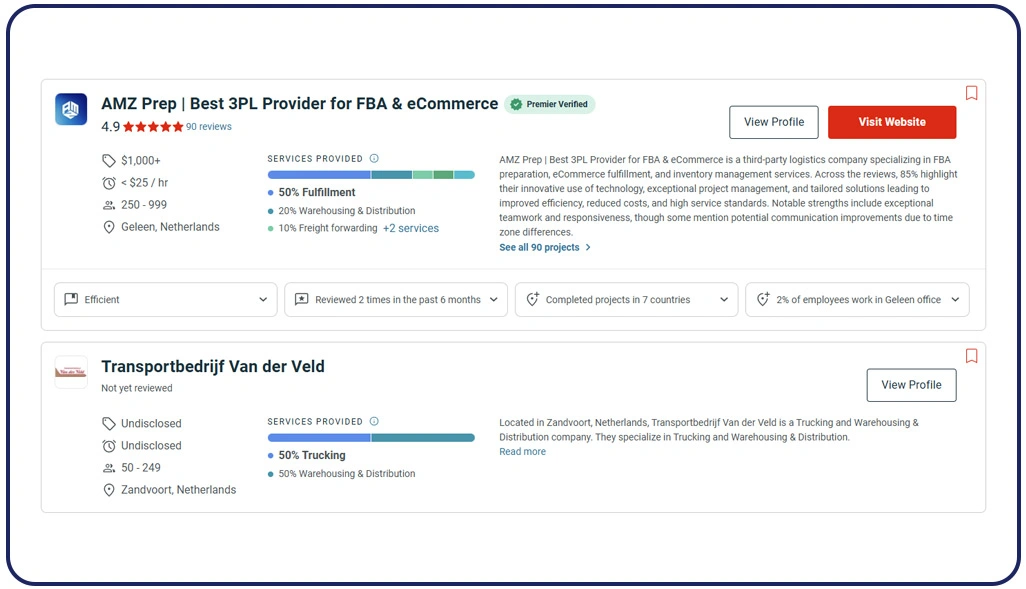Image resolution: width=1026 pixels, height=589 pixels.
Task: Click the location pin for Geleen, Netherlands
Action: (x=110, y=227)
